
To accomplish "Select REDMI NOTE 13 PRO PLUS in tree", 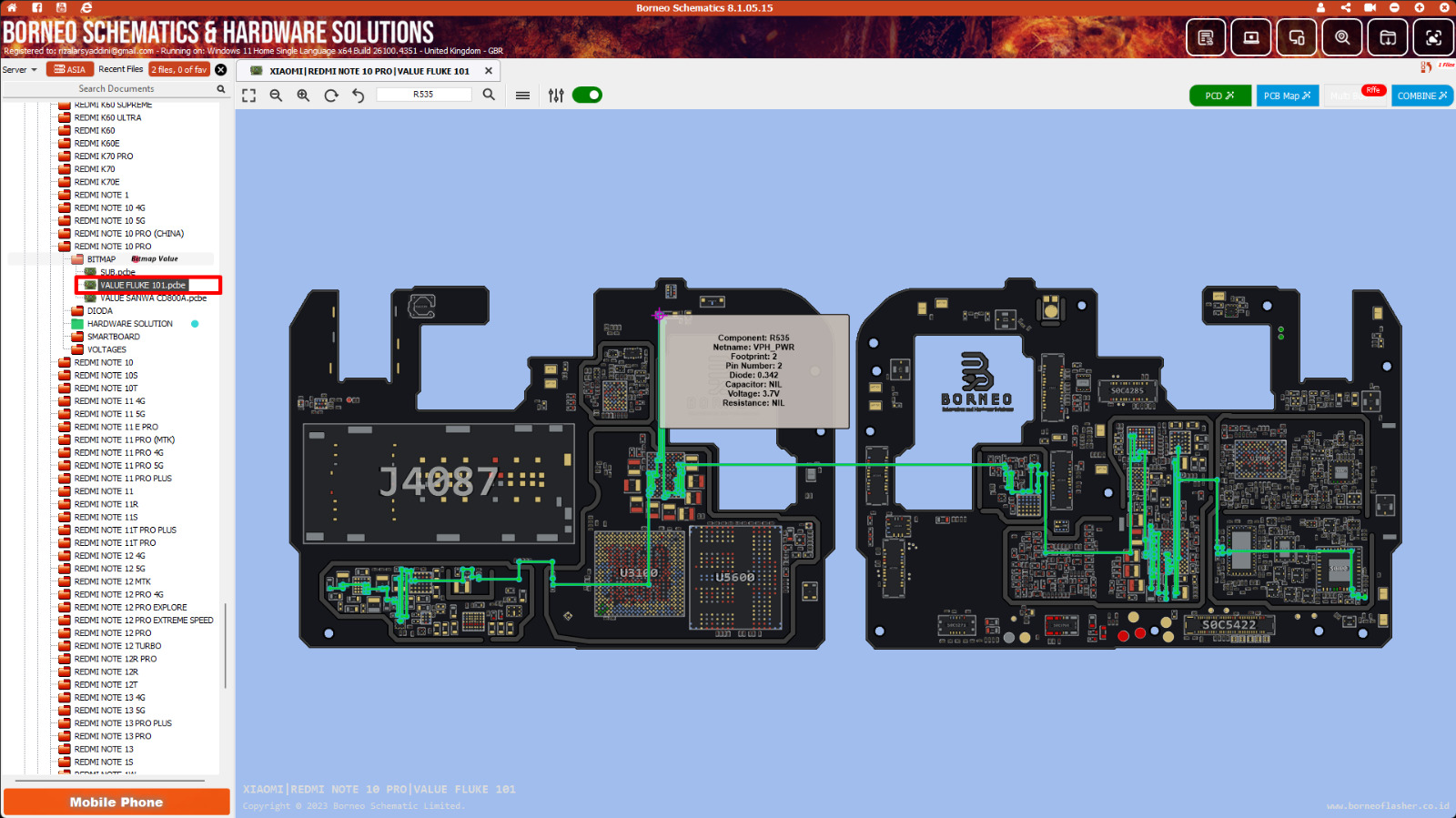I will [x=123, y=723].
